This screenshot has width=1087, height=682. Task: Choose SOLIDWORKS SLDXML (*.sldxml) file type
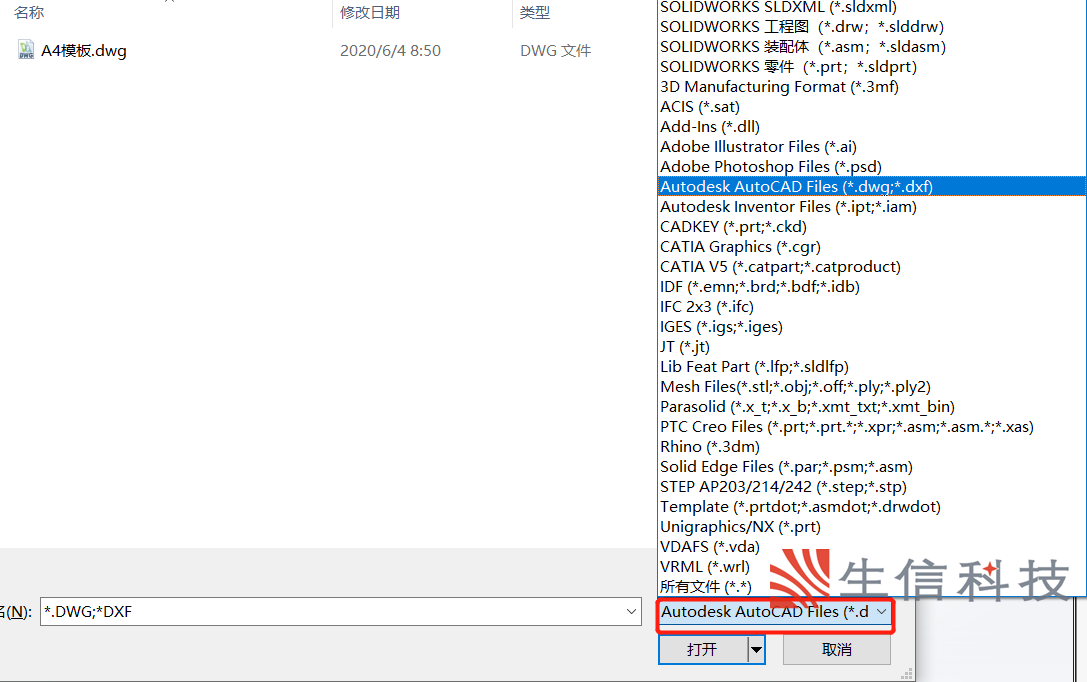tap(871, 7)
